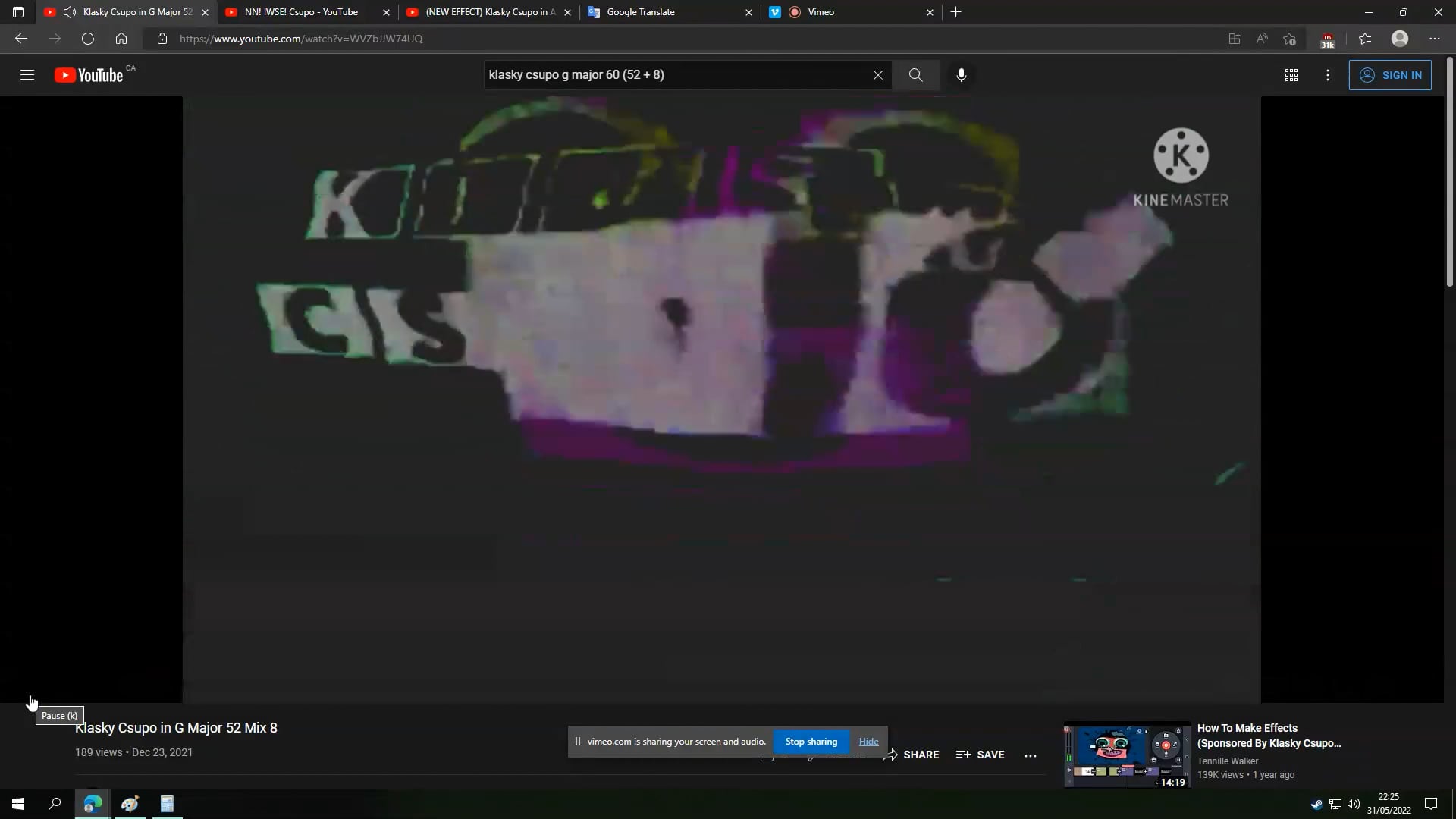Open Paint from the taskbar
The height and width of the screenshot is (819, 1456).
129,804
